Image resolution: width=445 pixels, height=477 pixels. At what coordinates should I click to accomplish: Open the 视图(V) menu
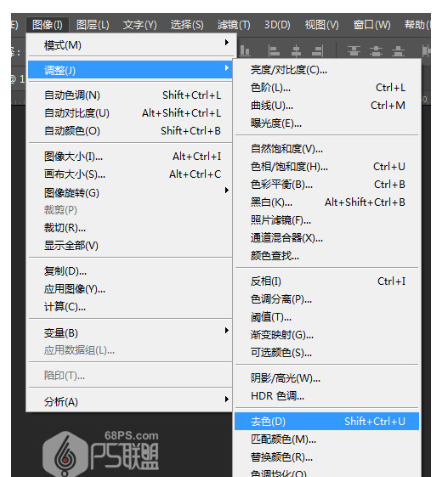click(x=322, y=25)
